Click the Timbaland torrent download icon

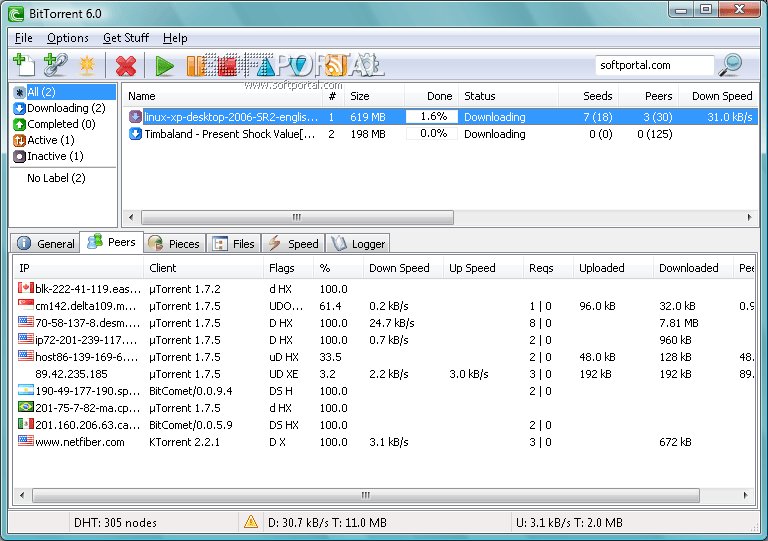tap(135, 134)
